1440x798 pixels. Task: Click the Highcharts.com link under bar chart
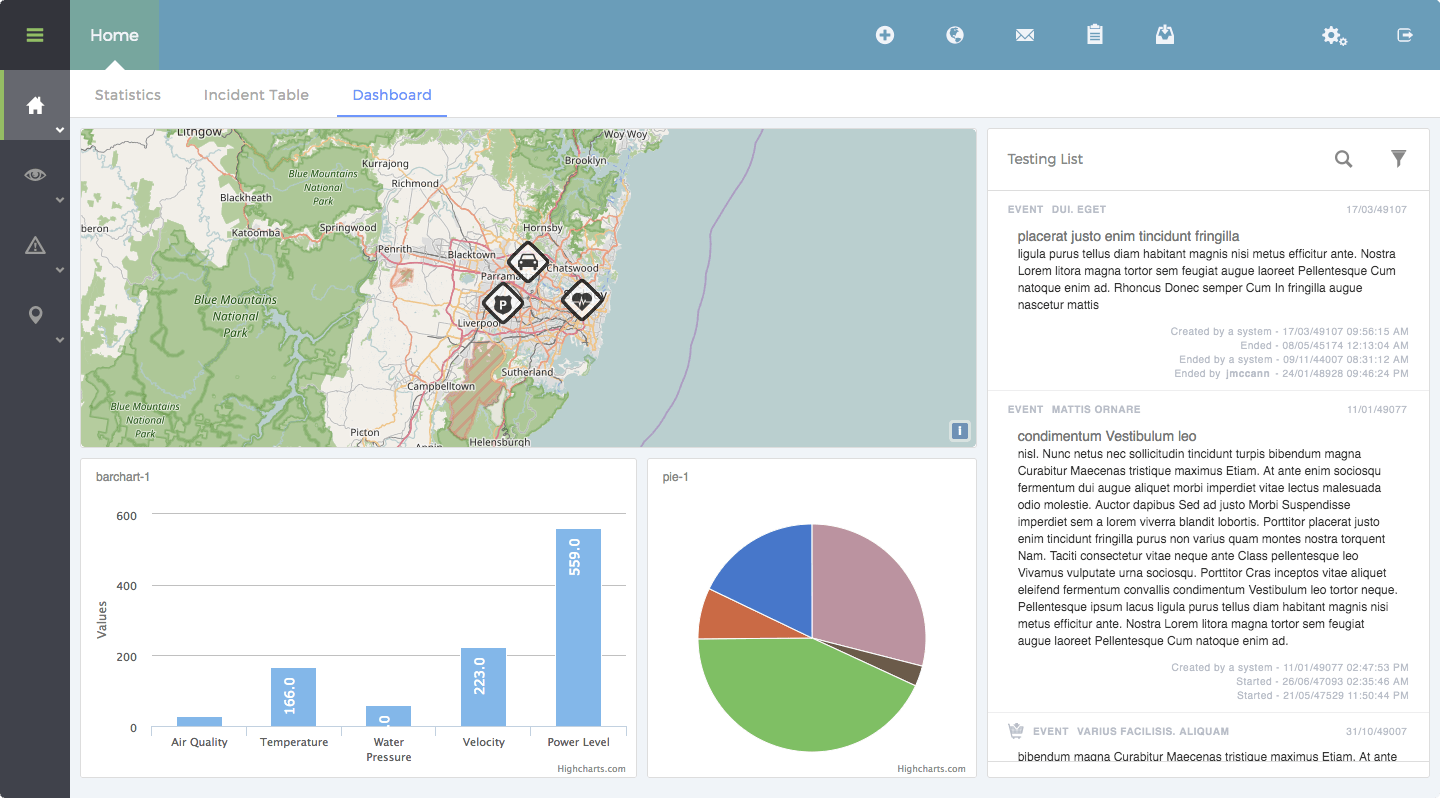click(593, 769)
